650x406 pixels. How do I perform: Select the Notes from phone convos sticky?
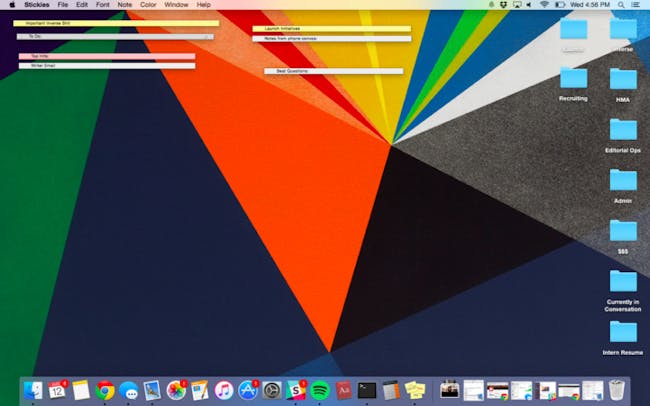click(x=332, y=39)
